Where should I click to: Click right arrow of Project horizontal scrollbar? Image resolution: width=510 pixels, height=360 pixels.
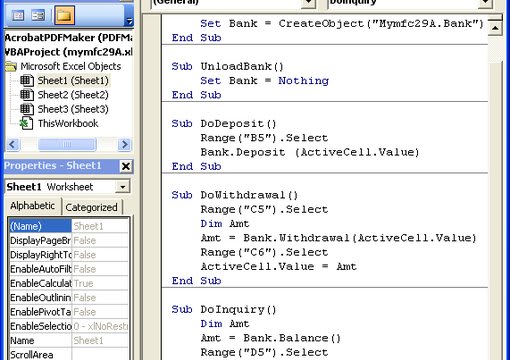(125, 145)
